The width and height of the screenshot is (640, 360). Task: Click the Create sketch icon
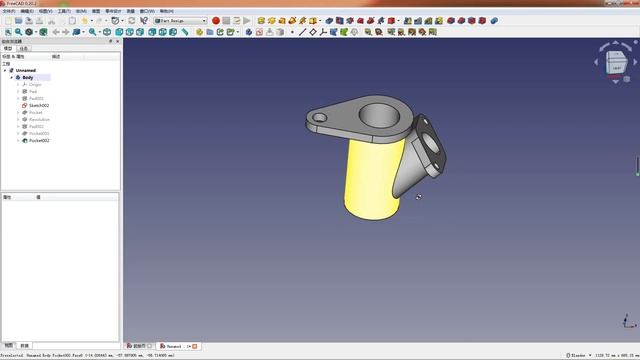(x=259, y=32)
